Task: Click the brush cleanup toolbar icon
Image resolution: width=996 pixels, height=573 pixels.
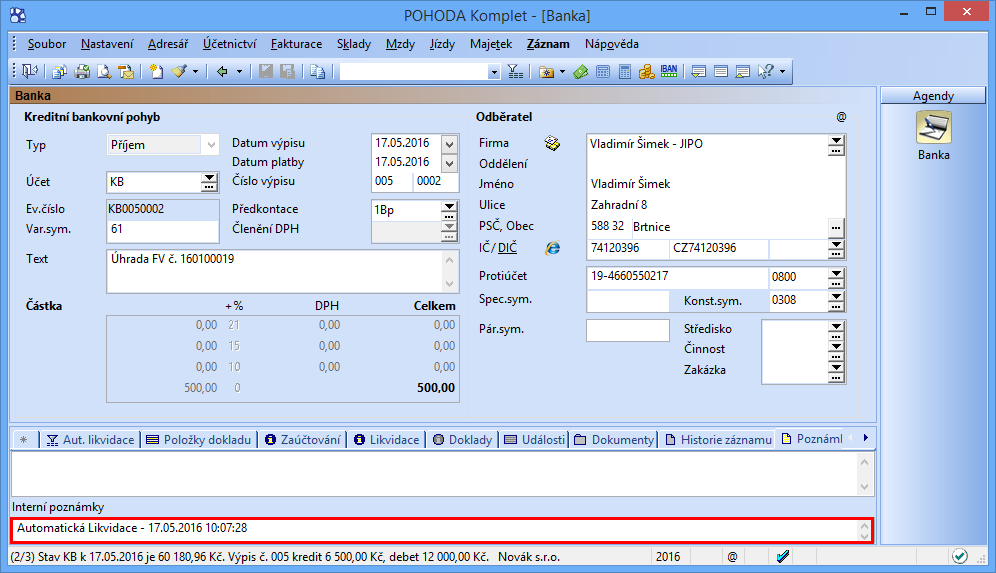Action: tap(180, 71)
